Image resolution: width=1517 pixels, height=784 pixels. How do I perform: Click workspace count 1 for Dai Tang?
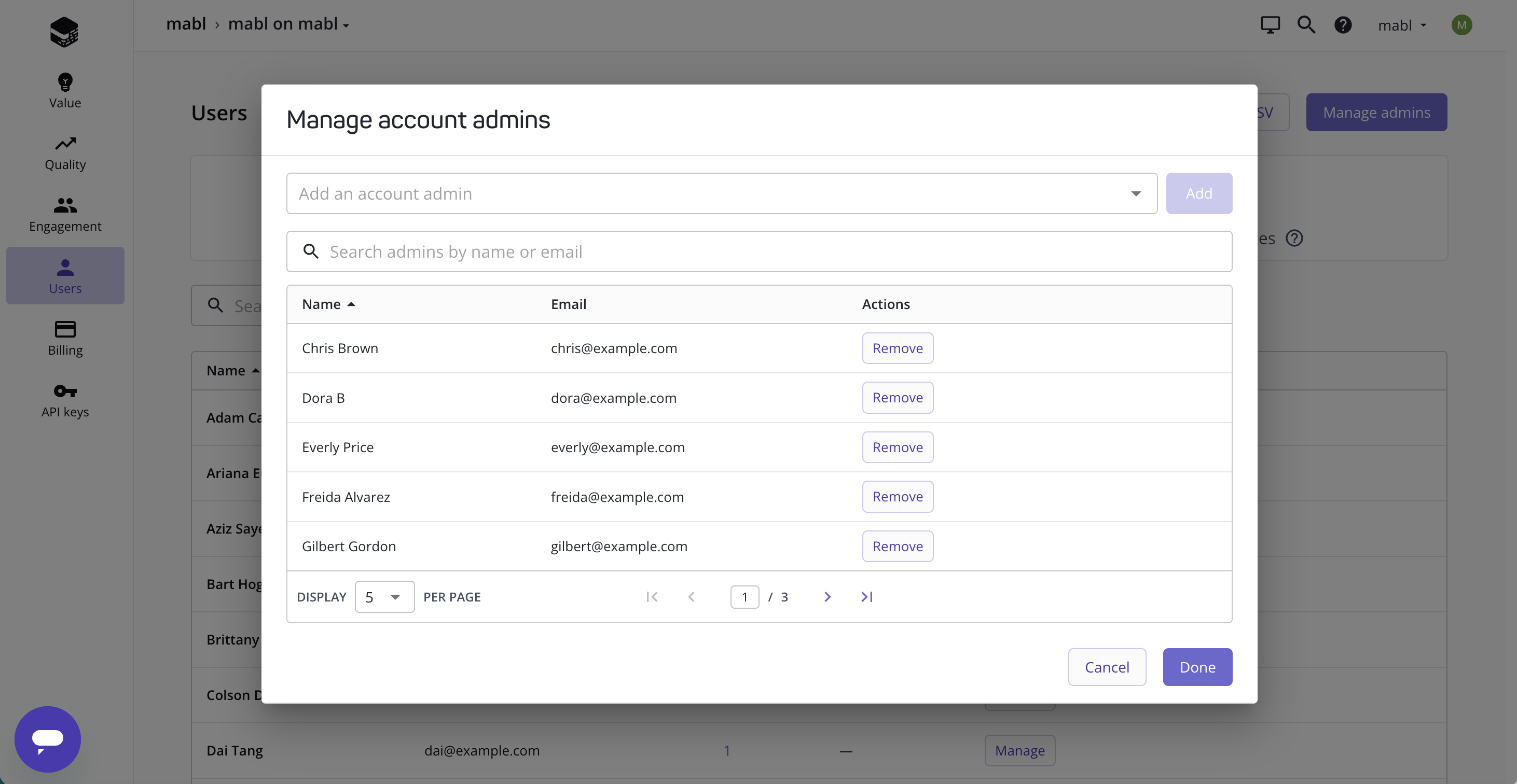[x=727, y=750]
